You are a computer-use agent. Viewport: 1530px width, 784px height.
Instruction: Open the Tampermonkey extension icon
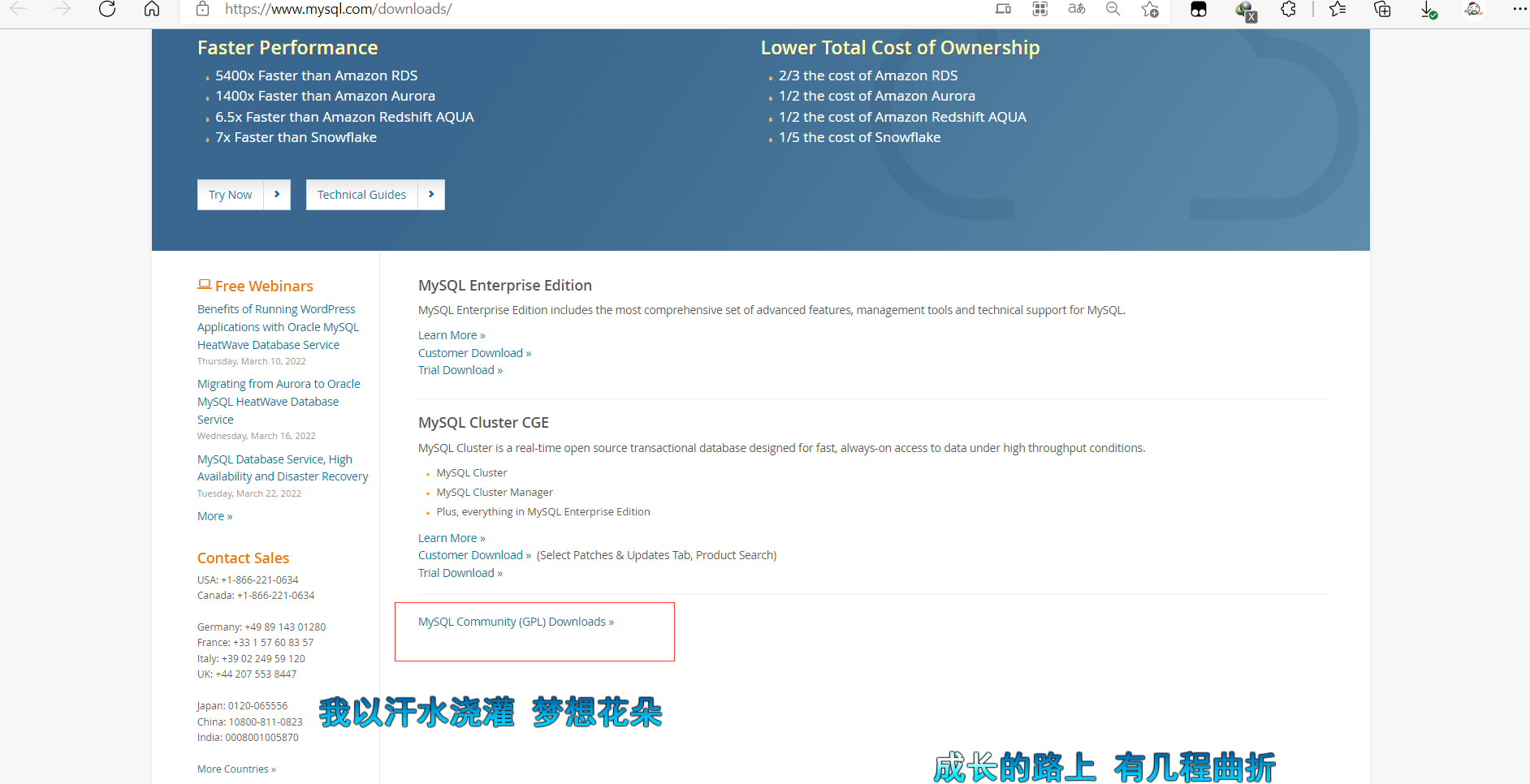tap(1199, 9)
